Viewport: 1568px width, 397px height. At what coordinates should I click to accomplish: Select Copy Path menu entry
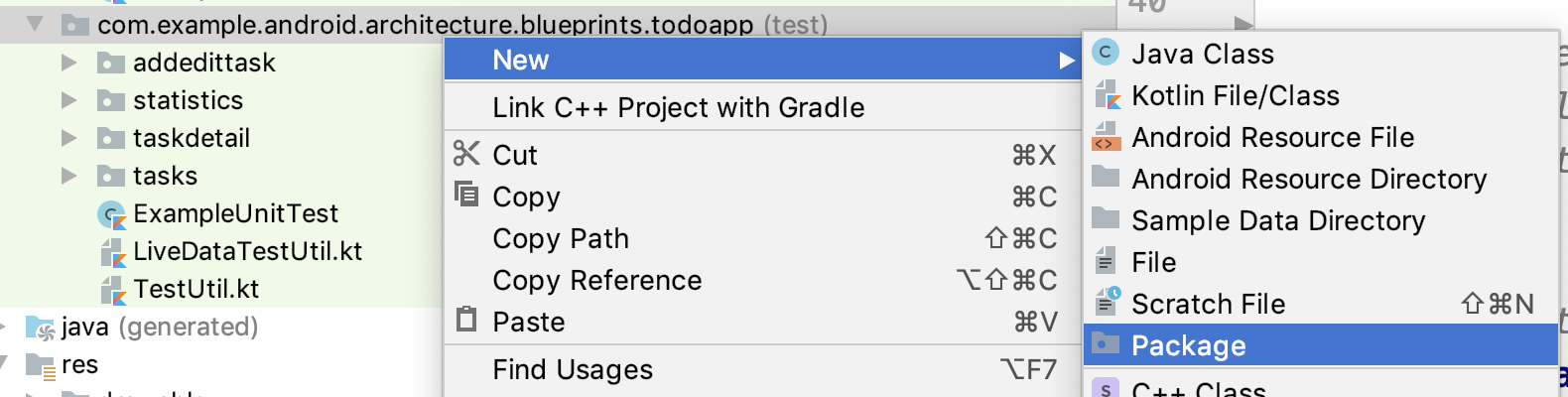pos(561,238)
